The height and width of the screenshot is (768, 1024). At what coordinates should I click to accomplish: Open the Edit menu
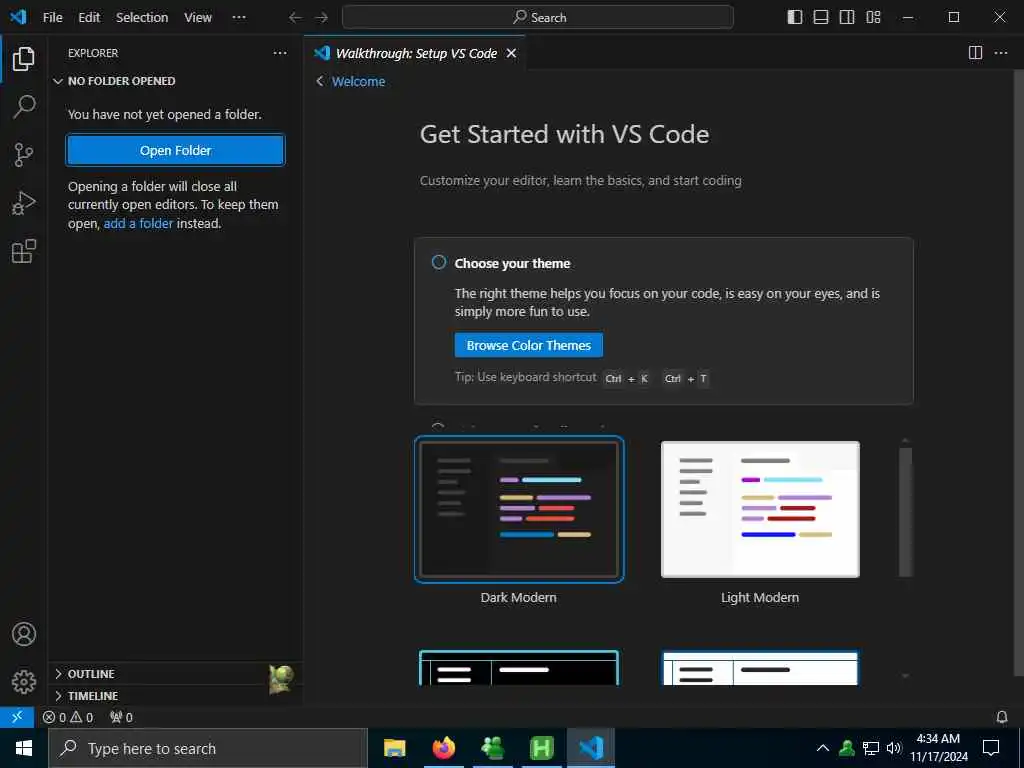[x=89, y=18]
